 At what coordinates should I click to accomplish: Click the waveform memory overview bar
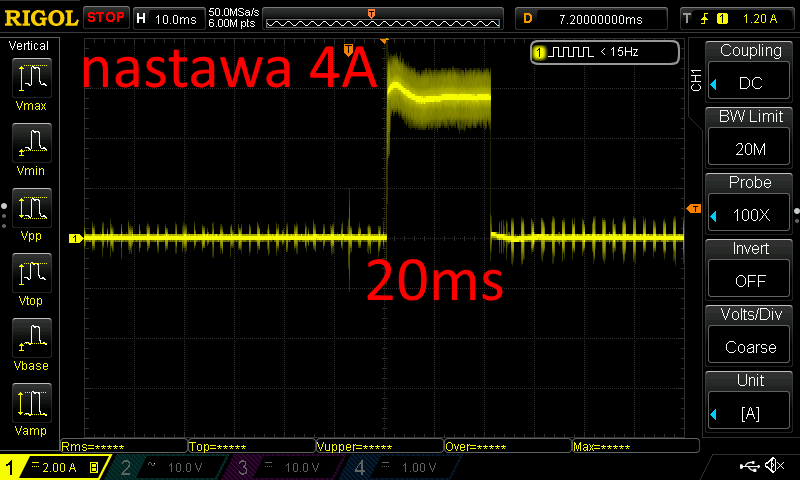tap(383, 19)
